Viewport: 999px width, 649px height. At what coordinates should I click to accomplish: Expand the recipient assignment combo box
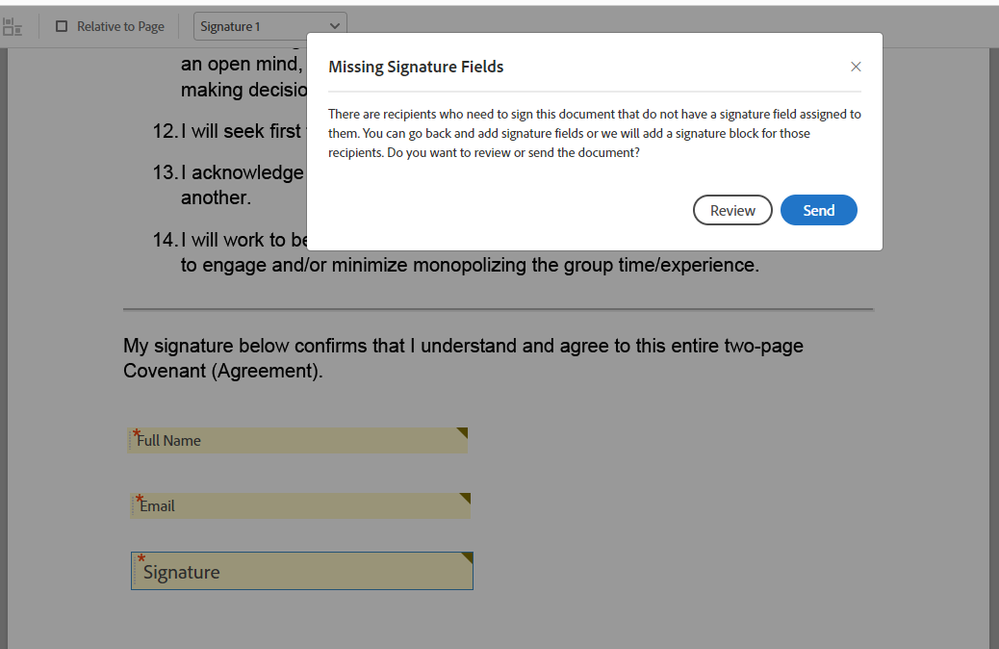click(x=270, y=25)
